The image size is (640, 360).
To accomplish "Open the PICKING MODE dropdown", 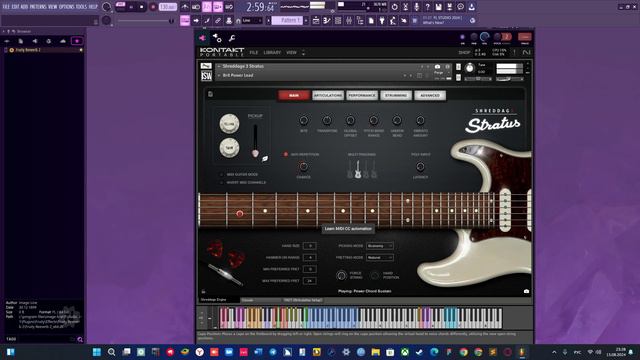I will coord(380,246).
